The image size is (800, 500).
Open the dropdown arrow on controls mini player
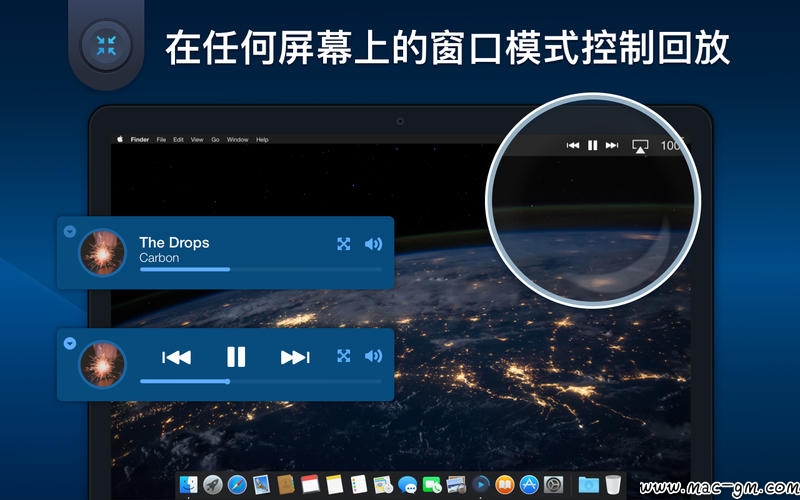[x=70, y=343]
